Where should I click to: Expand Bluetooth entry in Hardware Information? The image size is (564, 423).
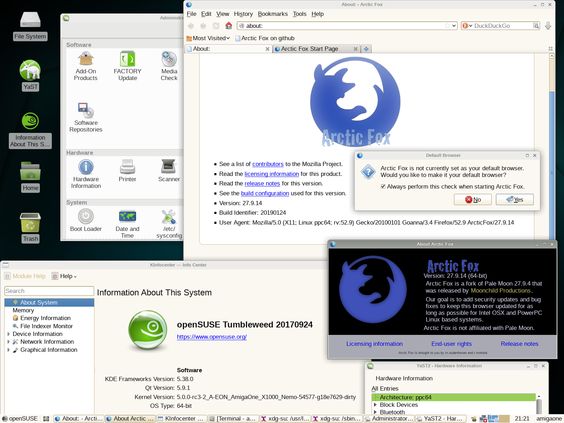(x=375, y=412)
